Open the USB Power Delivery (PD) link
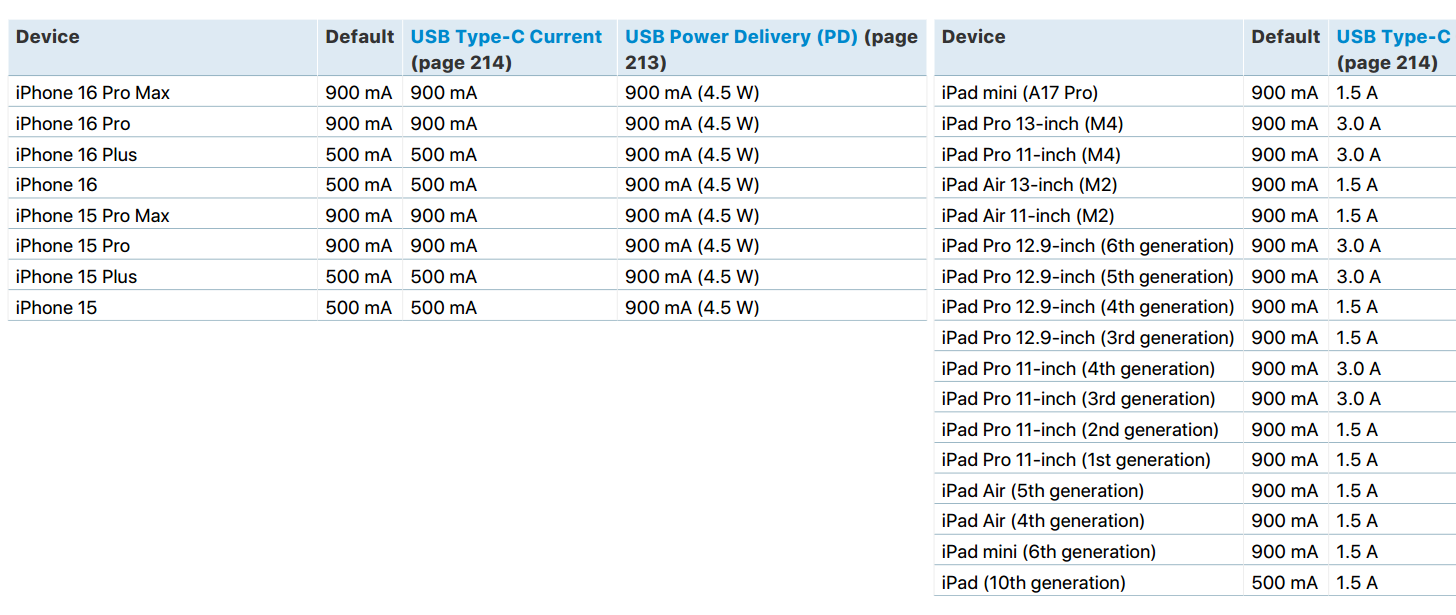Viewport: 1456px width, 615px height. tap(741, 37)
